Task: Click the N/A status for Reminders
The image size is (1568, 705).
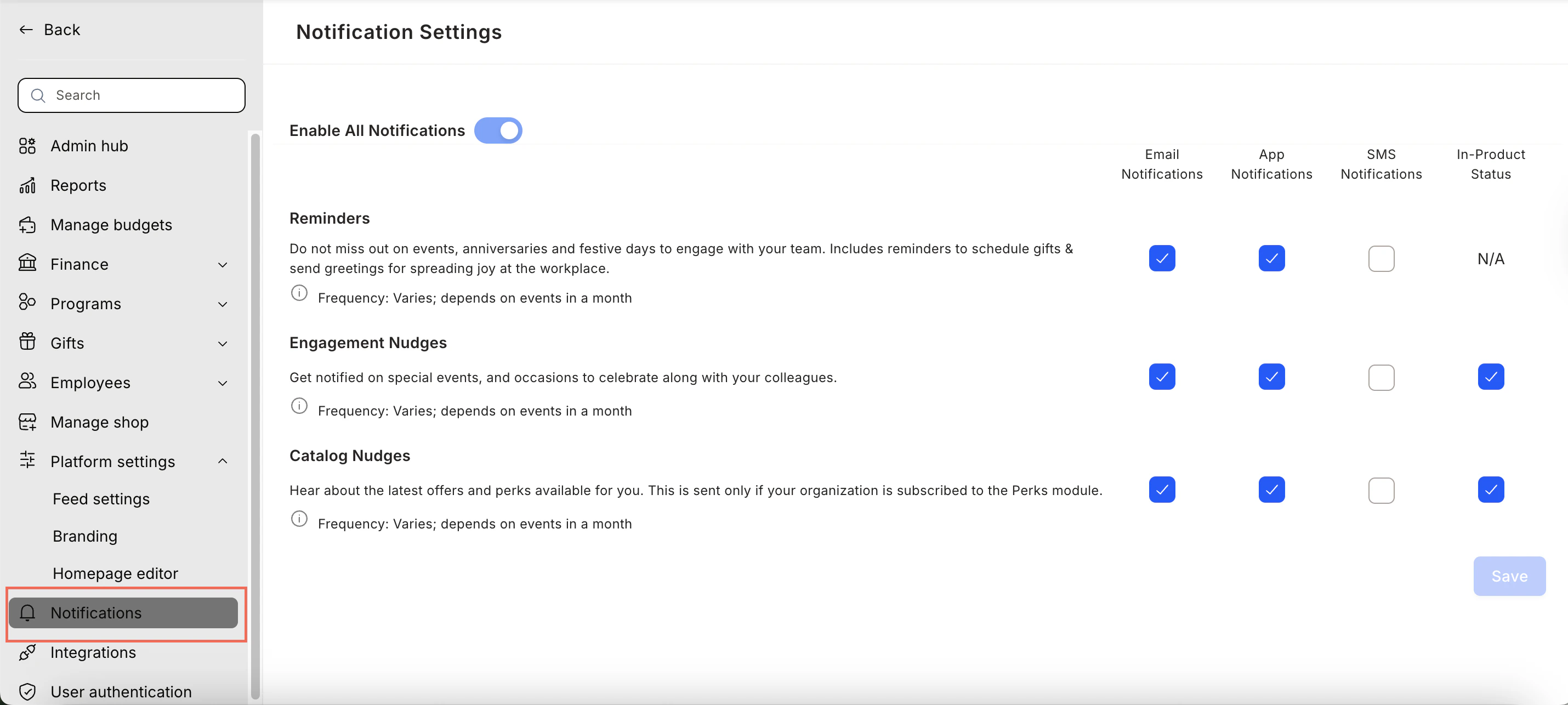Action: 1491,259
